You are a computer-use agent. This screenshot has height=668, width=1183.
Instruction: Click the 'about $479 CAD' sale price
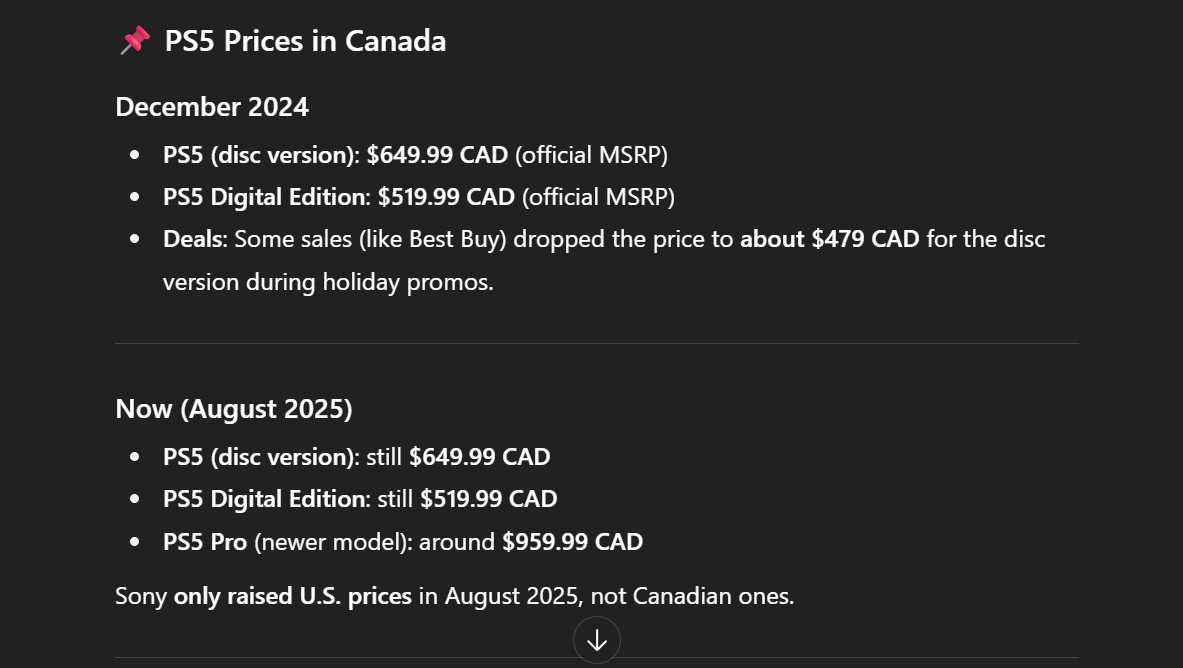pyautogui.click(x=829, y=239)
